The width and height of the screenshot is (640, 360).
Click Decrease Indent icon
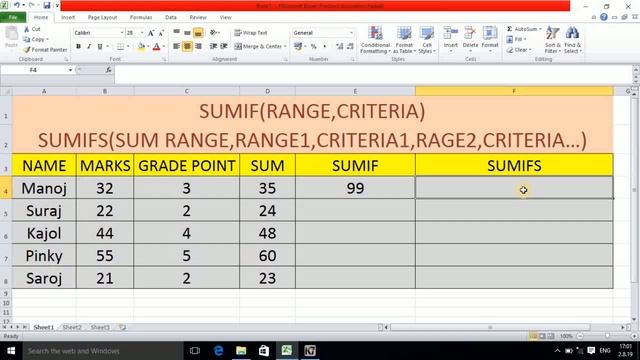click(213, 47)
